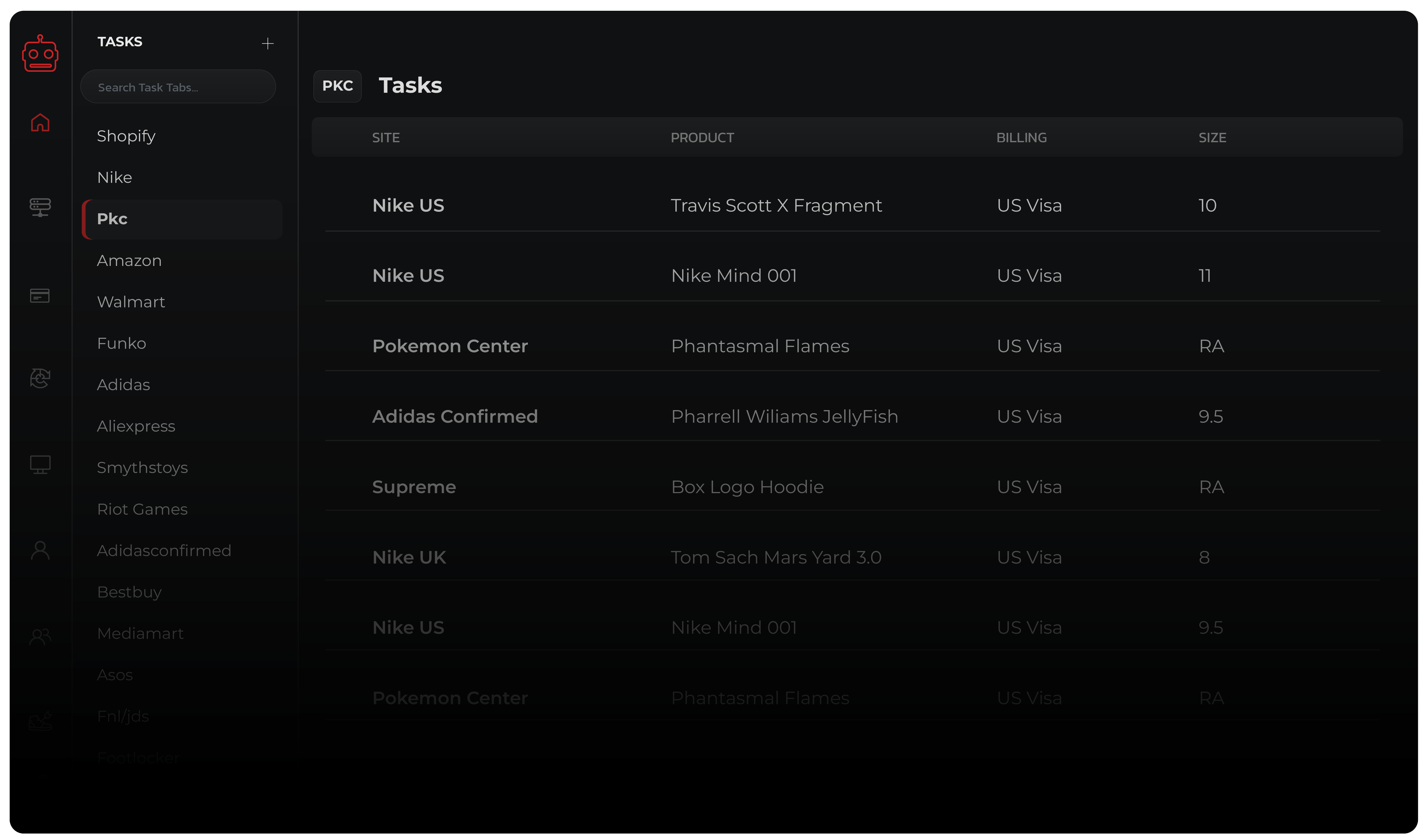Switch to the Walmart task tab
This screenshot has width=1426, height=840.
[131, 302]
